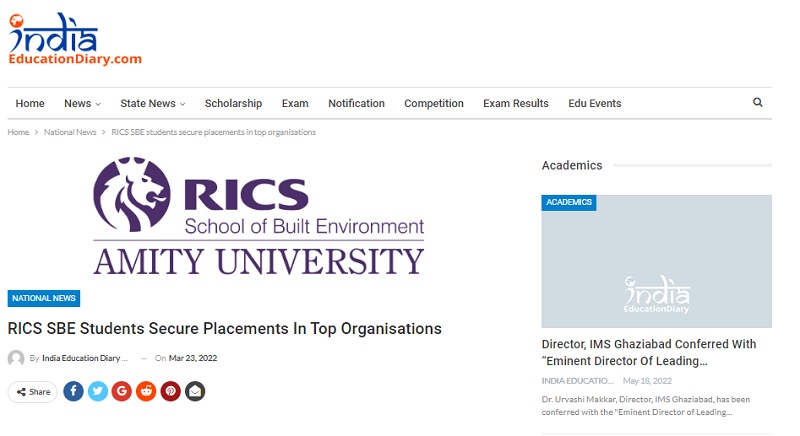Open the search magnifier icon

coord(758,102)
